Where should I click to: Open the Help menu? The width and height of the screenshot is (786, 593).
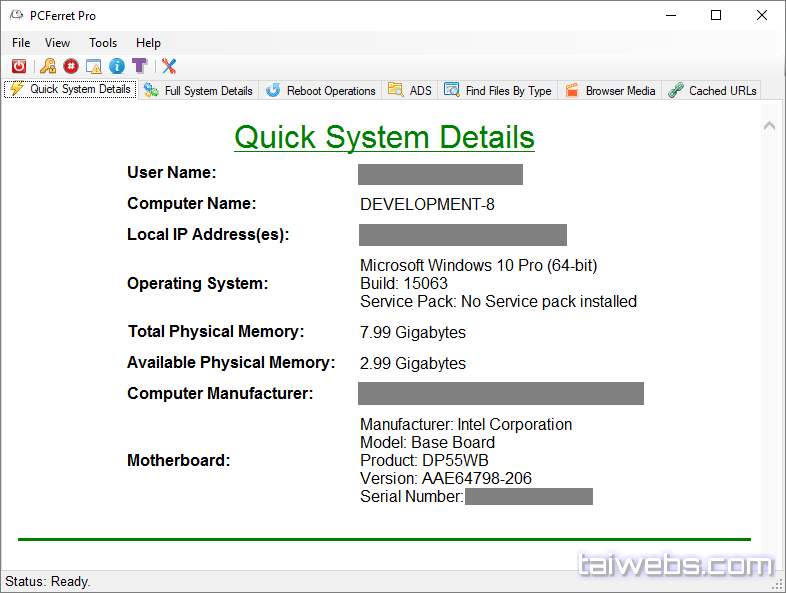(148, 43)
